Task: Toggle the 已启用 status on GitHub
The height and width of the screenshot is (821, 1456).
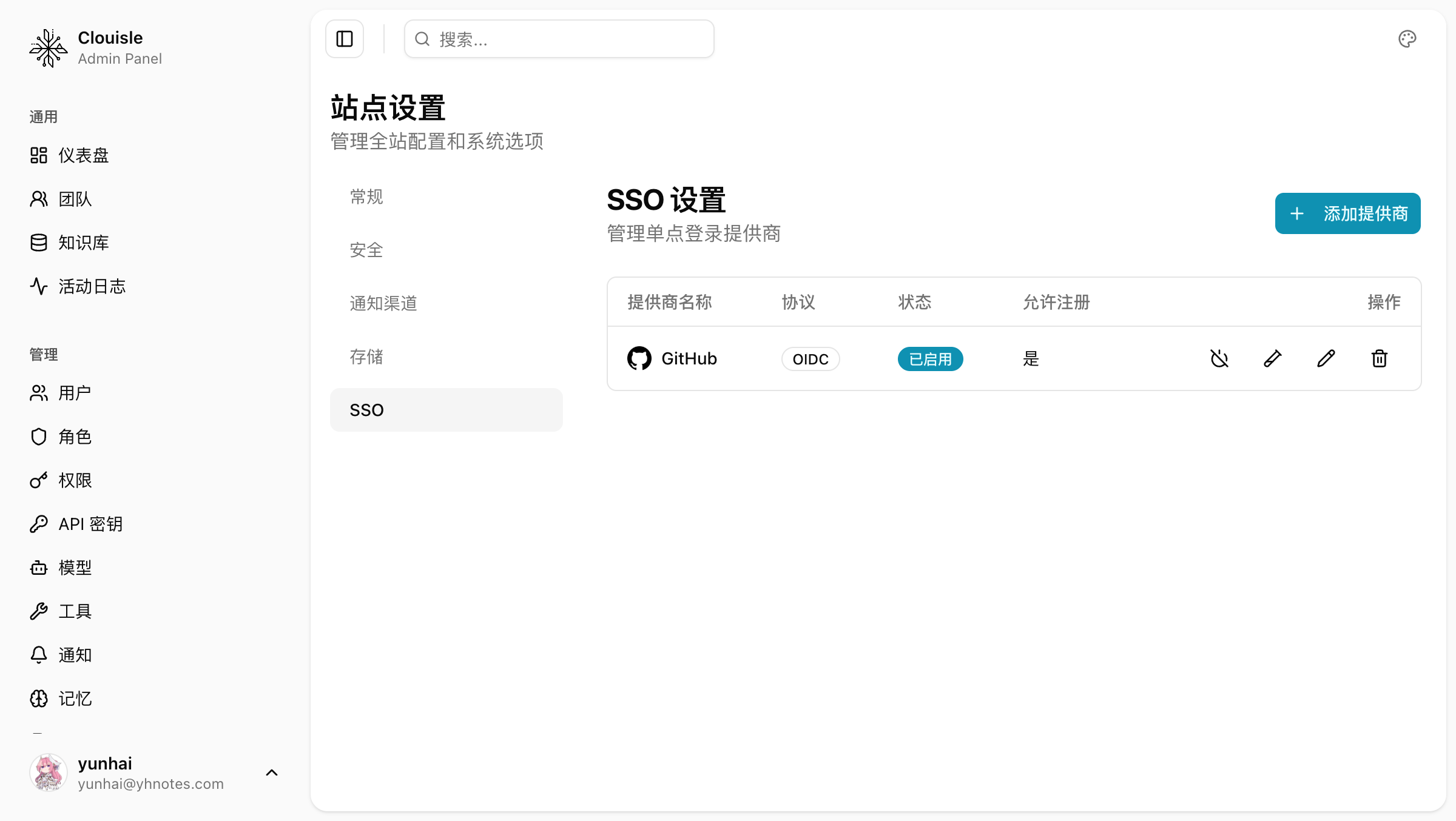Action: [x=930, y=359]
